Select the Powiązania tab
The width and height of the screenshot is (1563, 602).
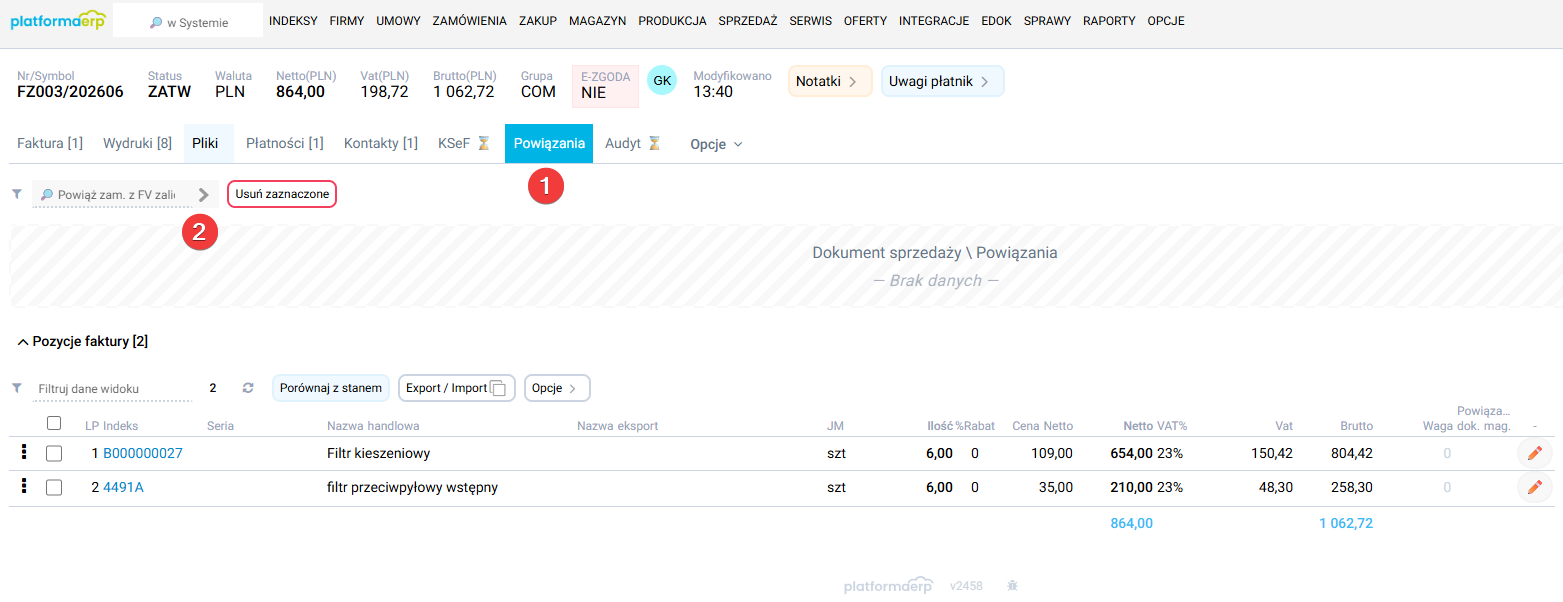point(549,143)
